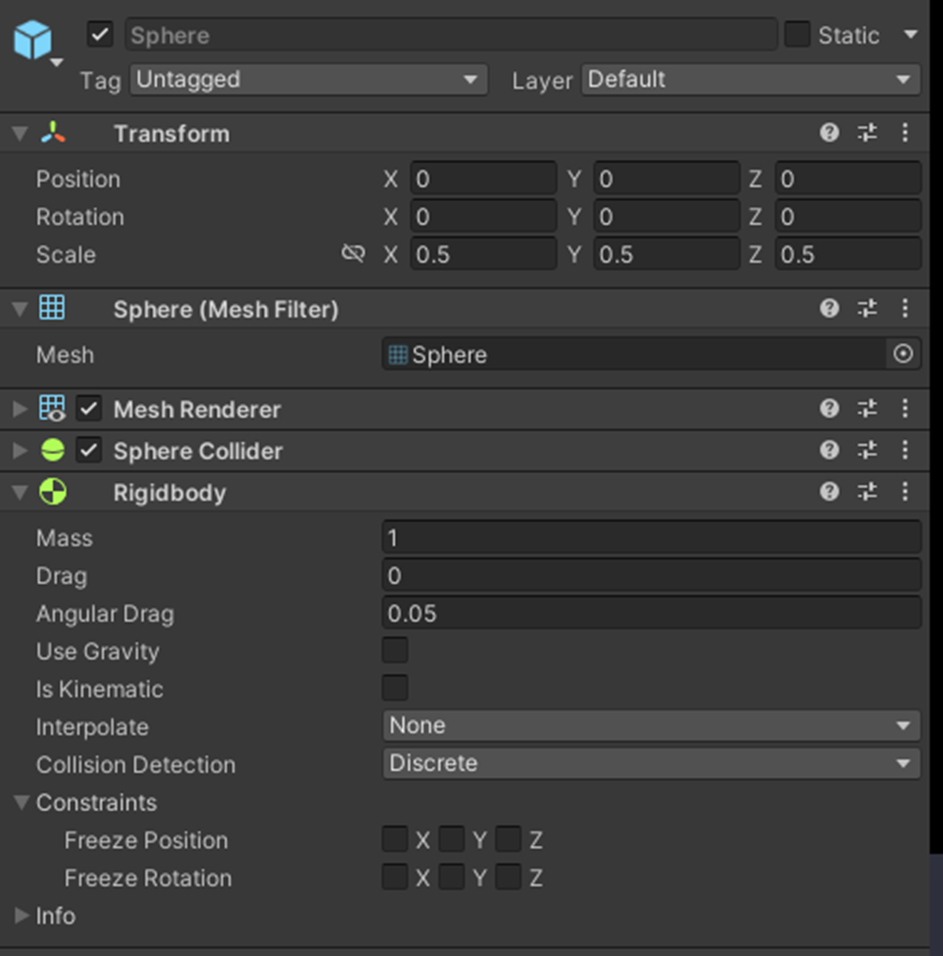Check Freeze Rotation Y
943x956 pixels.
[x=452, y=877]
